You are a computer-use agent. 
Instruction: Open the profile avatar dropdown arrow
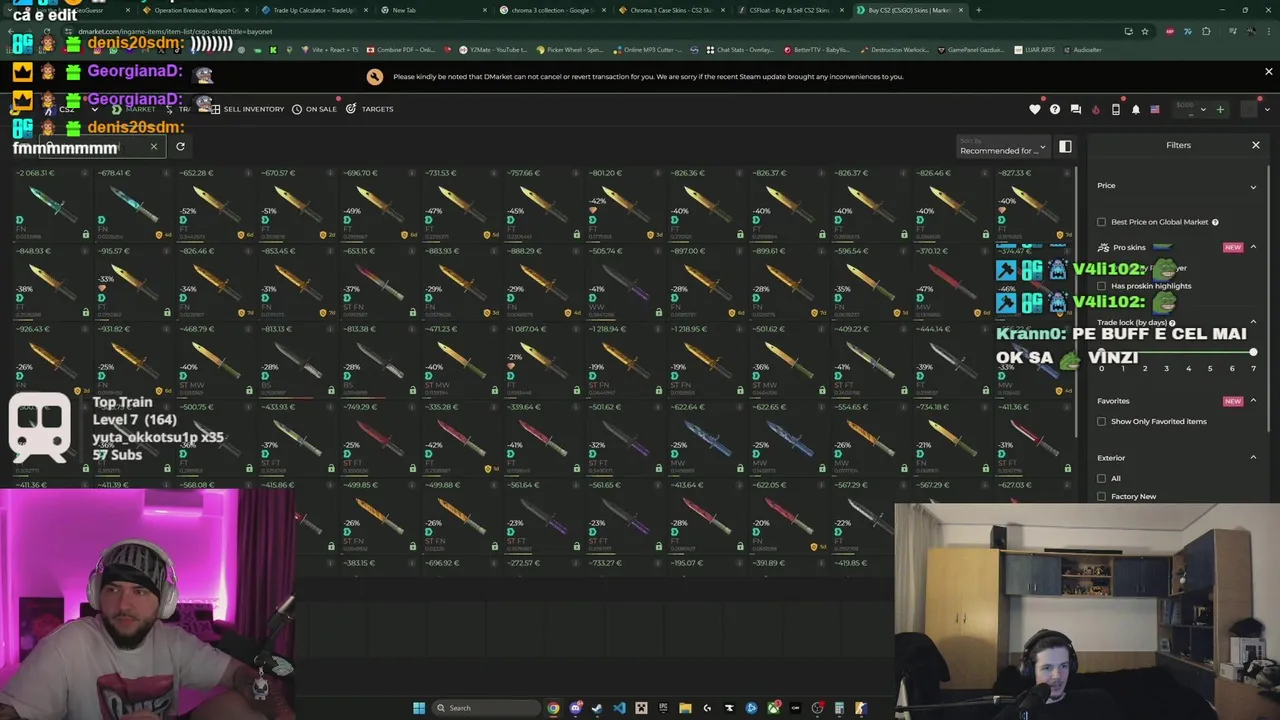pos(1269,109)
